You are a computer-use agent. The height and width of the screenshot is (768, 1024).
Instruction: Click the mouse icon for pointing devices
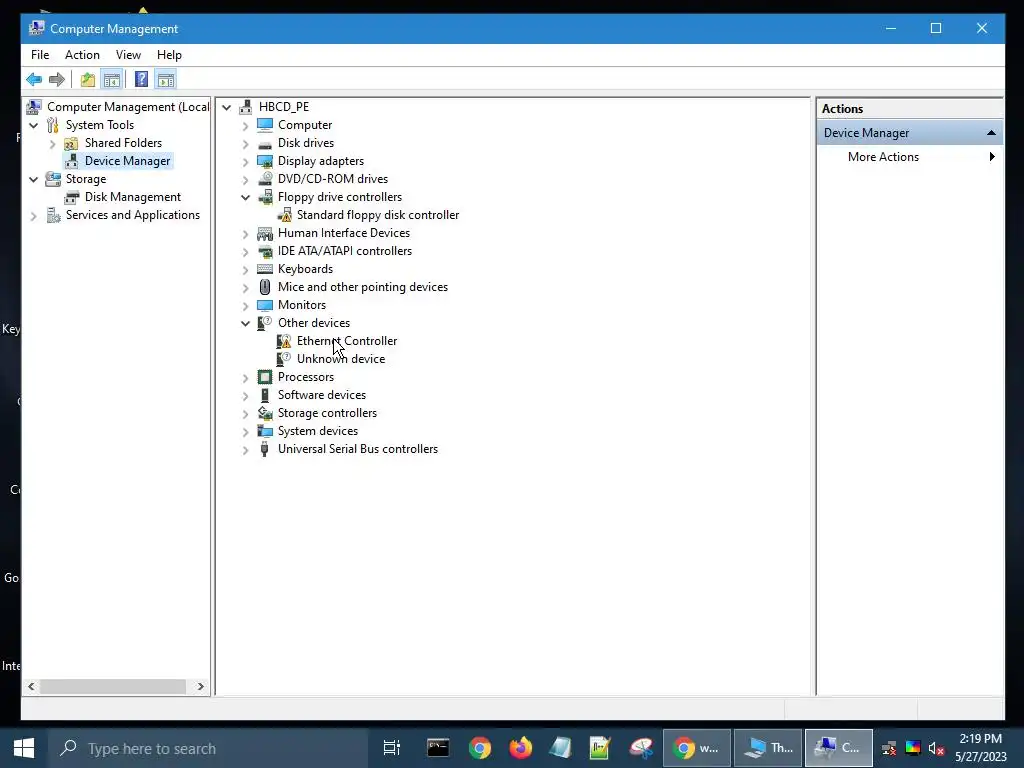click(x=265, y=287)
